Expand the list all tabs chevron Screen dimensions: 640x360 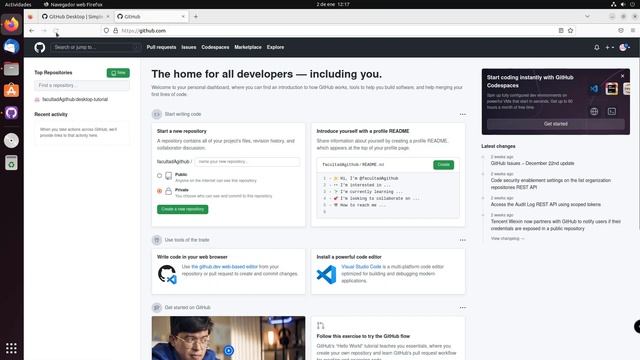pos(587,16)
